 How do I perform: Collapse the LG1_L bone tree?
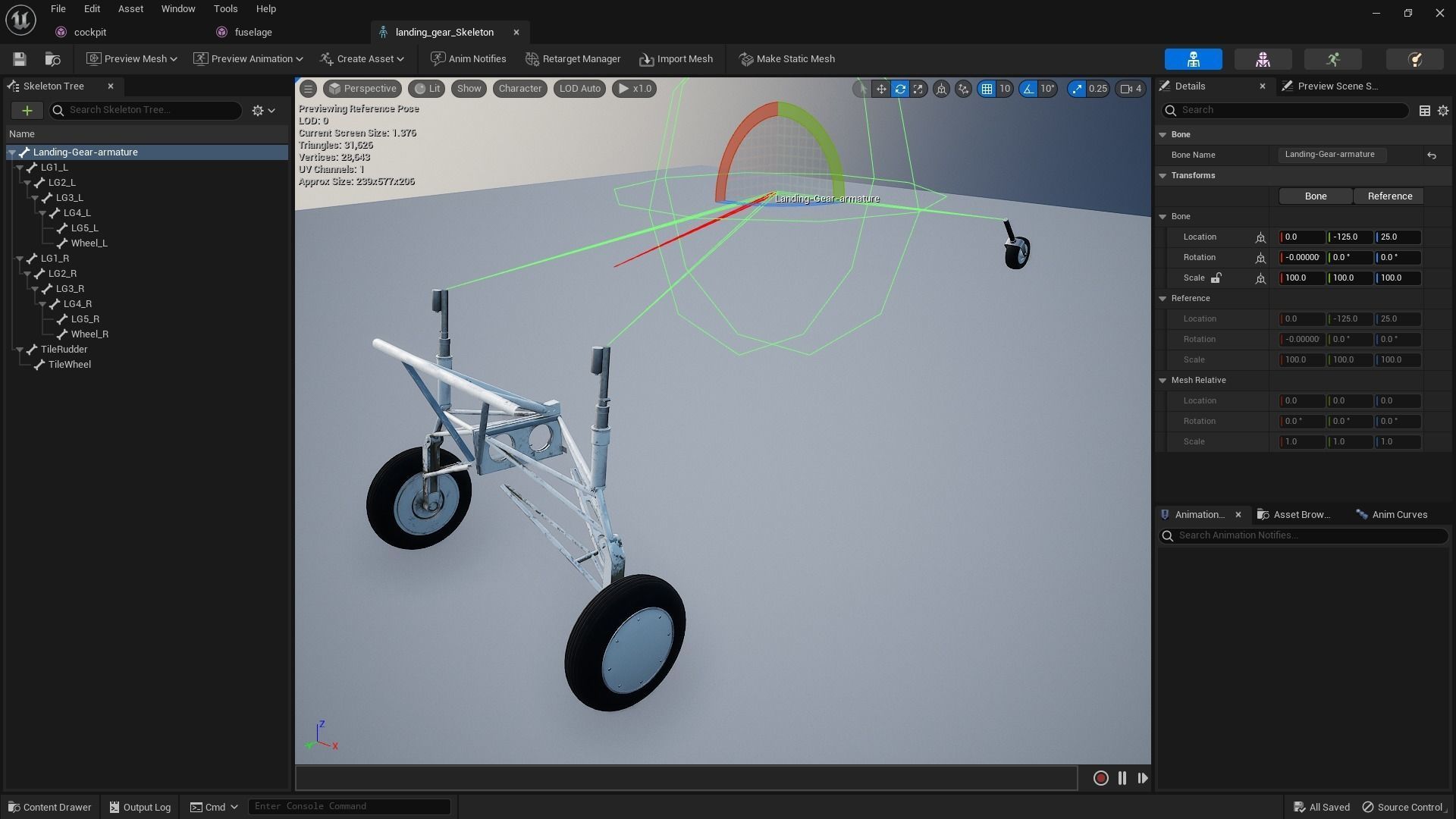pos(20,168)
